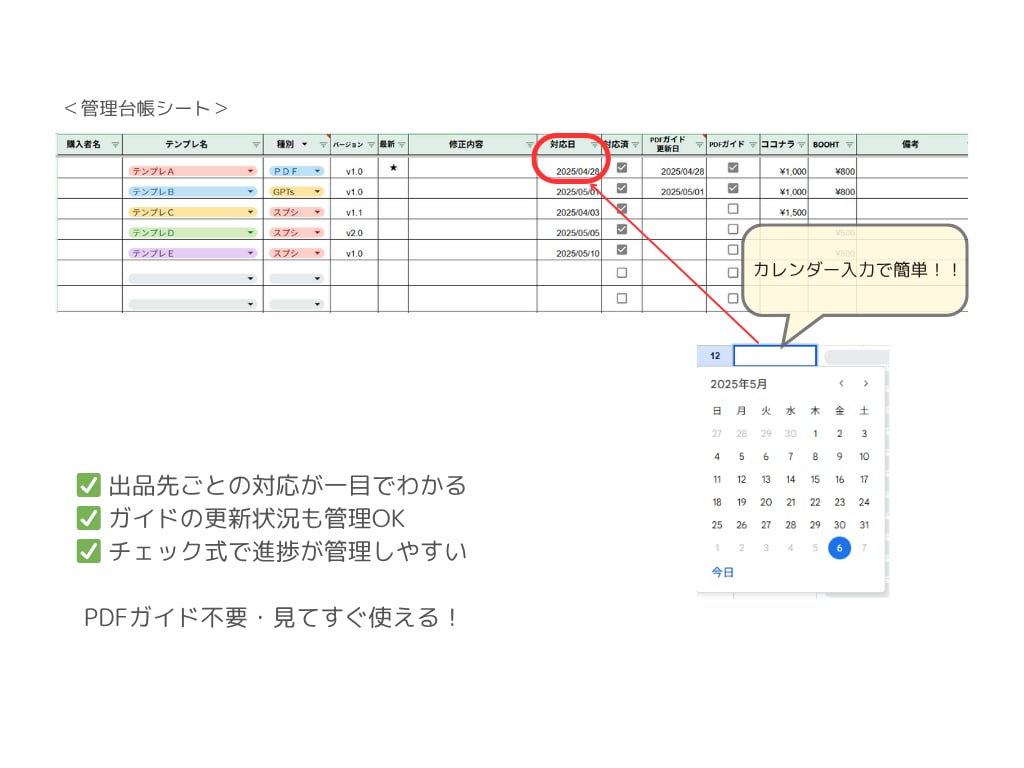This screenshot has height=768, width=1024.
Task: Pick date 15 in the calendar
Action: click(815, 479)
